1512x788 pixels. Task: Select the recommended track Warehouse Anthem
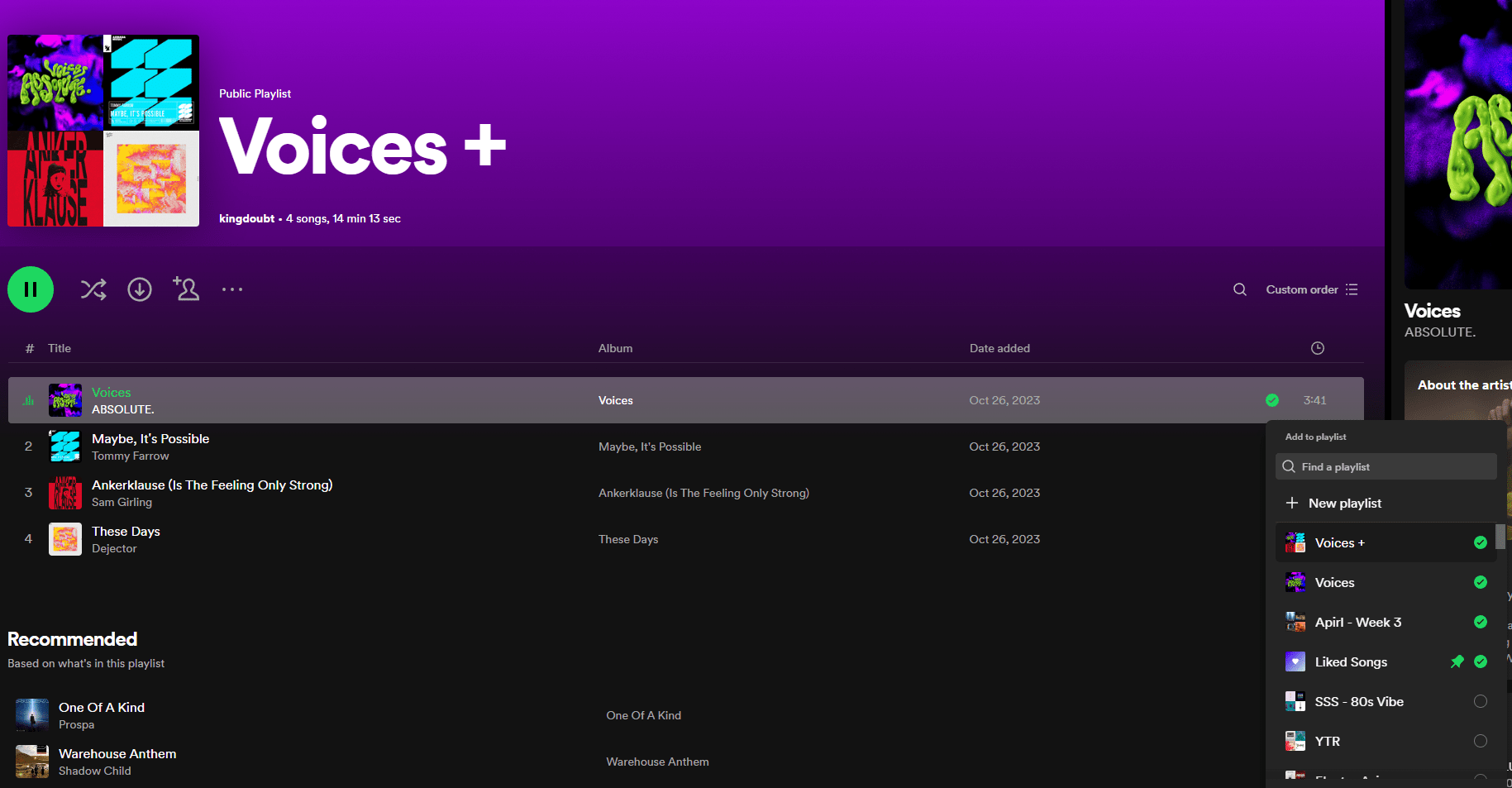tap(117, 753)
